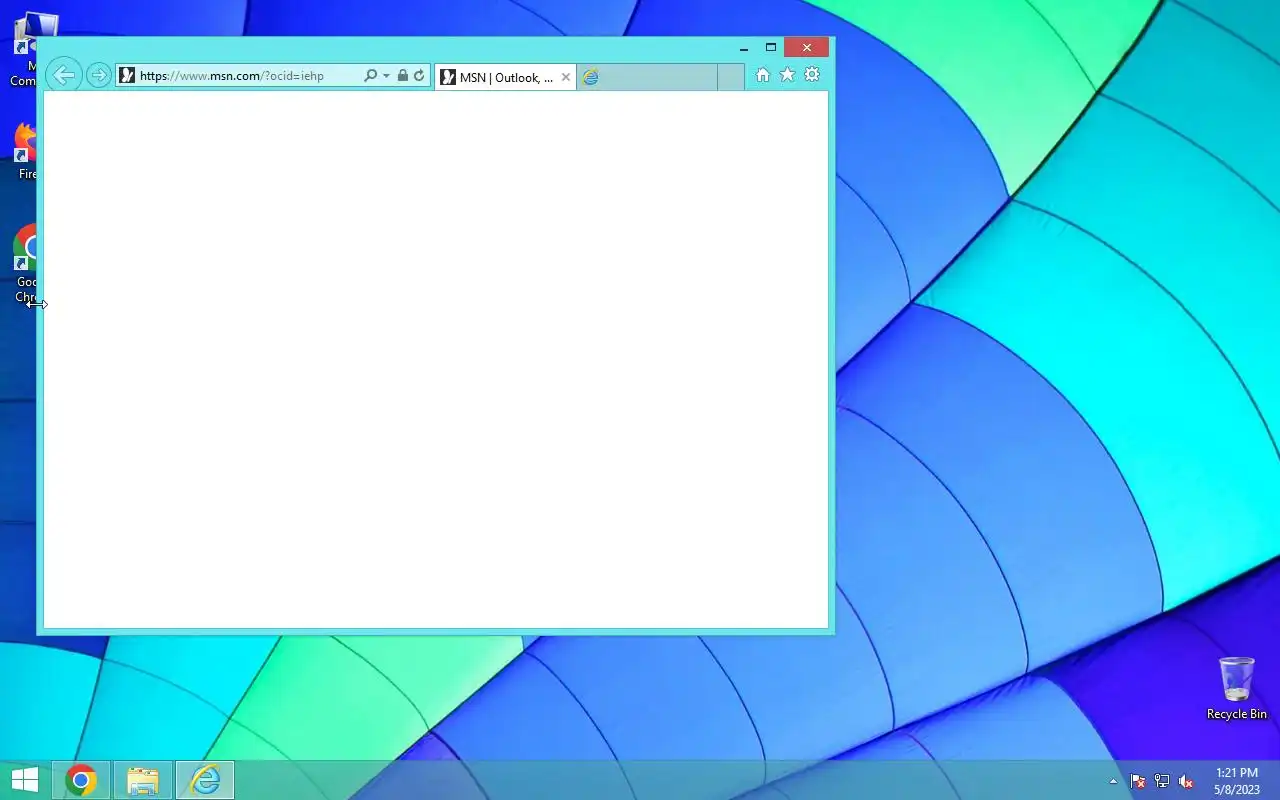Open Favorites with the star icon

[787, 75]
